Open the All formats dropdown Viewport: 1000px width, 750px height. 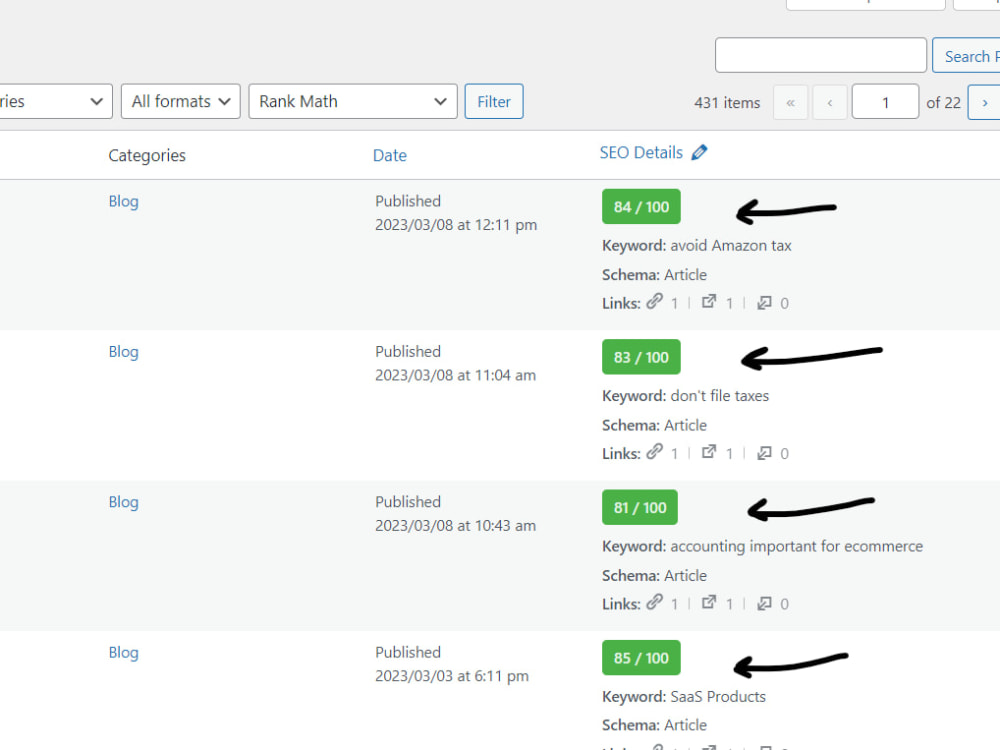click(180, 101)
